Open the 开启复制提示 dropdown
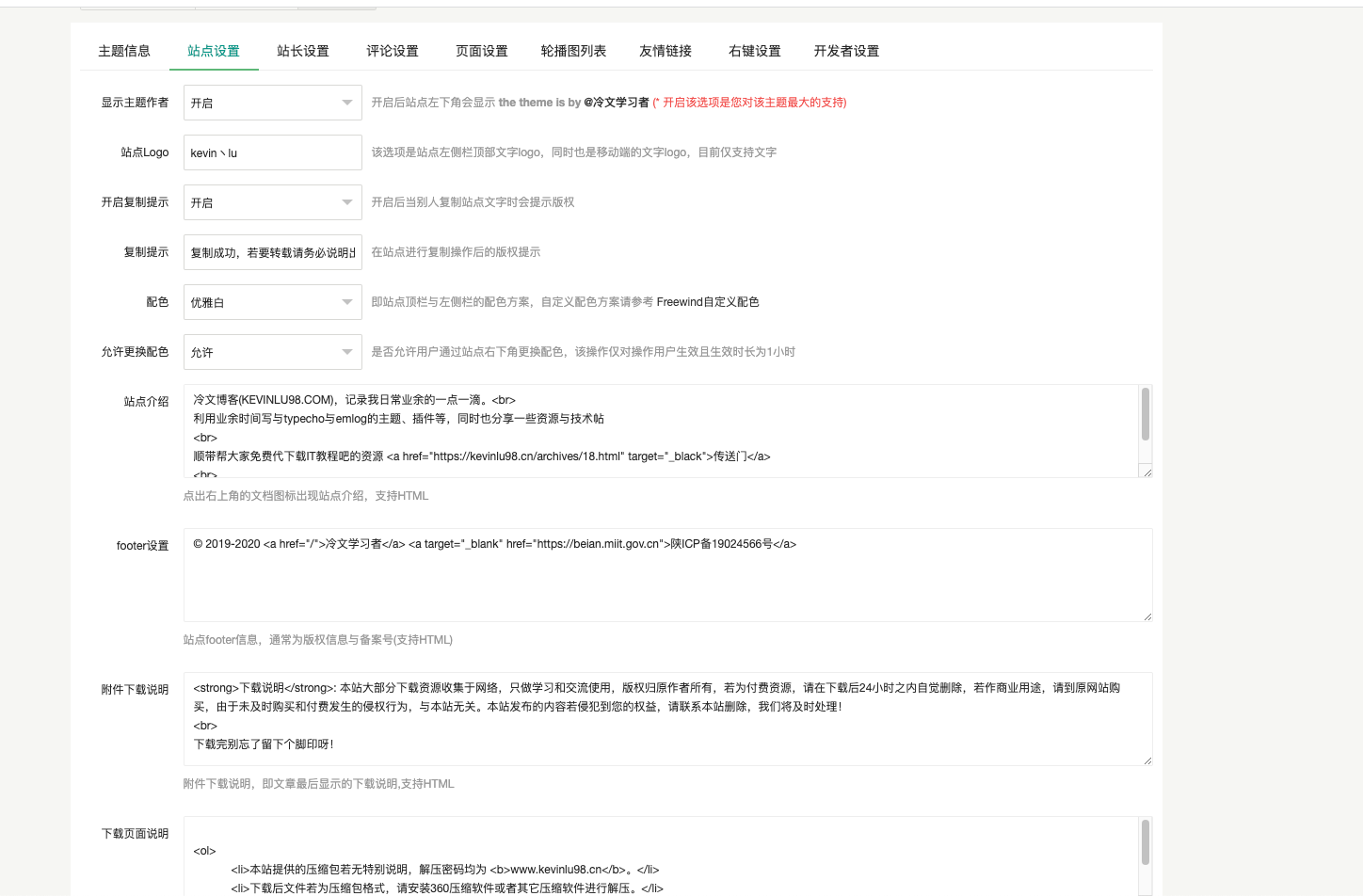 point(272,202)
